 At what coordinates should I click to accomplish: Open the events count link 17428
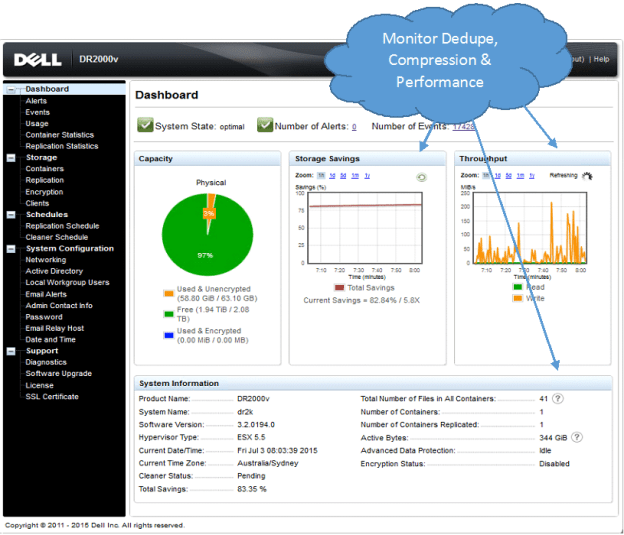click(x=464, y=126)
